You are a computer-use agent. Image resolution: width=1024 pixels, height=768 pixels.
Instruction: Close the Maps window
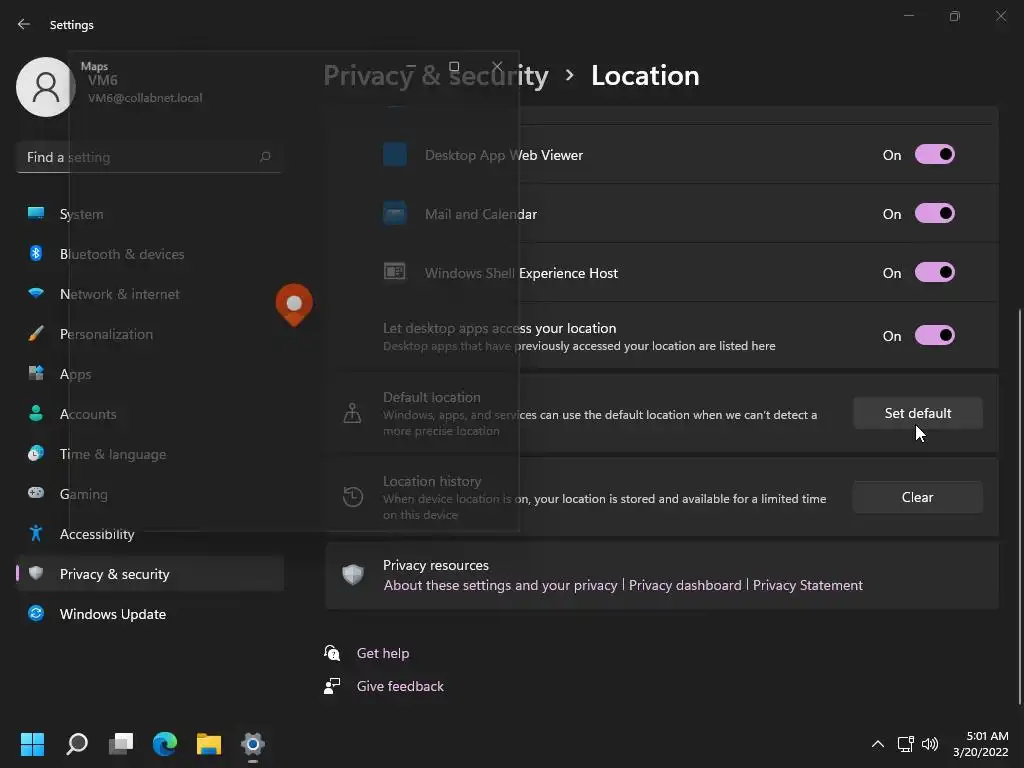[497, 66]
